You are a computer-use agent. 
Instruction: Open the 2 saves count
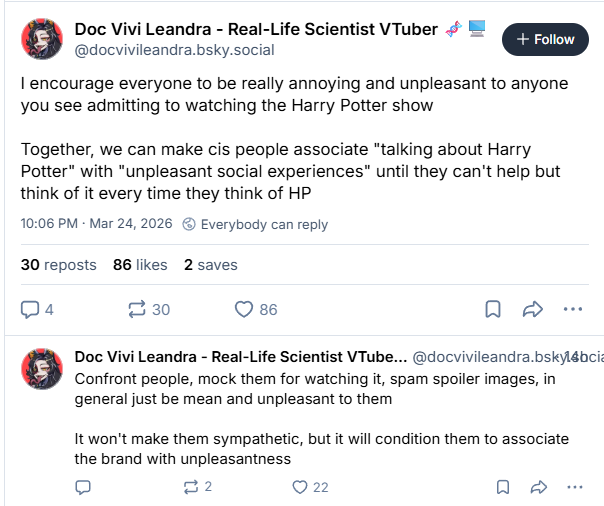210,265
